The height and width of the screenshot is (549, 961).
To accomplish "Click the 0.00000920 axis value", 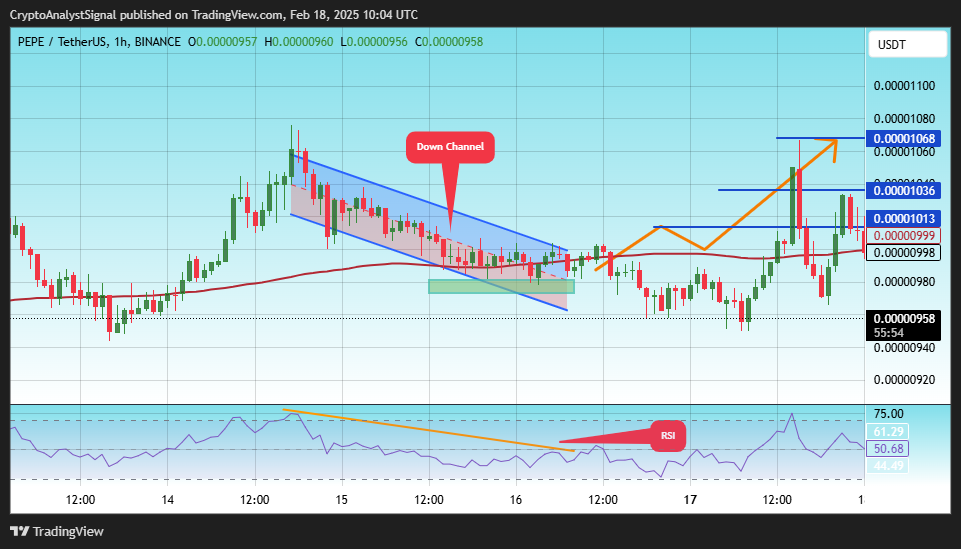I will click(x=904, y=380).
